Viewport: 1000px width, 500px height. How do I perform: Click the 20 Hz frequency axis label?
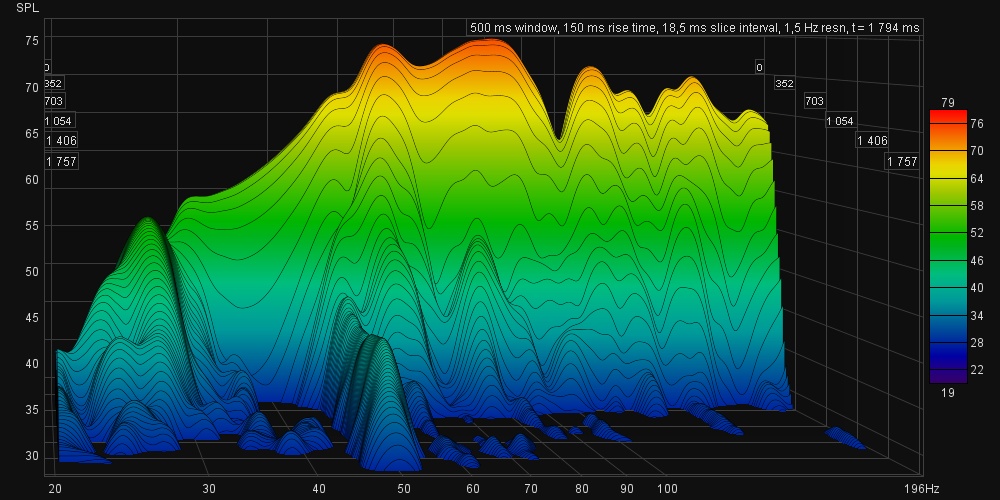tap(55, 488)
